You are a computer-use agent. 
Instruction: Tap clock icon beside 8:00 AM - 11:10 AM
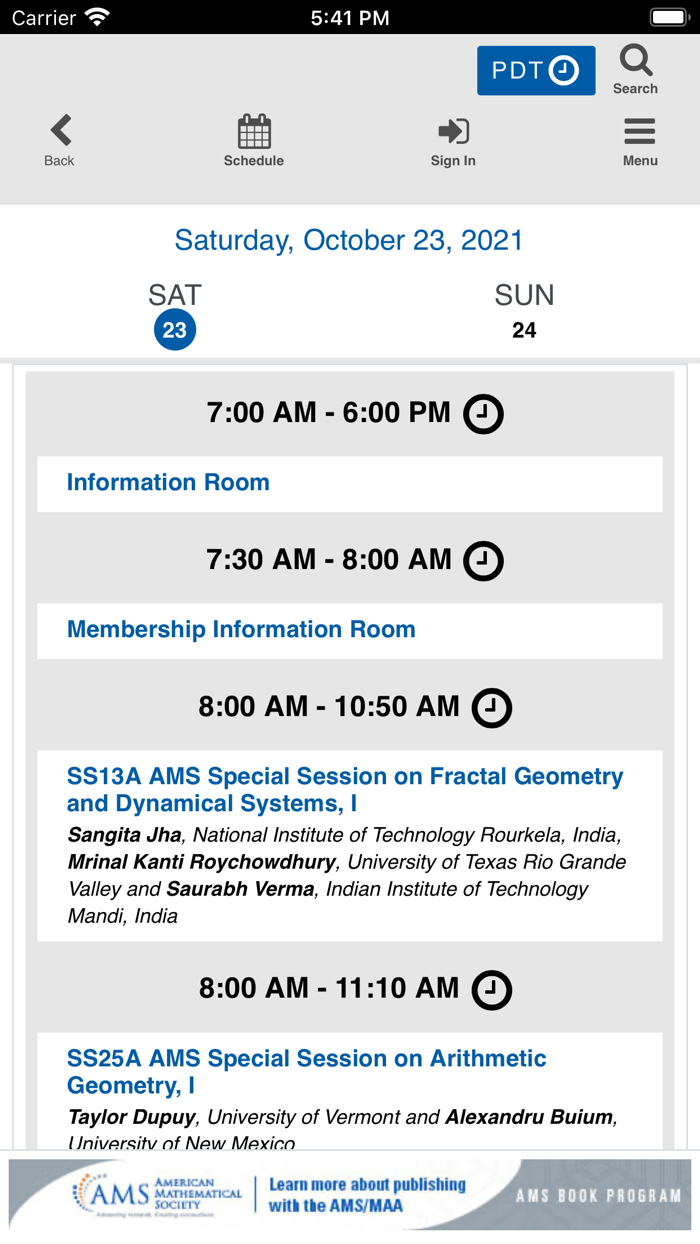click(x=491, y=990)
